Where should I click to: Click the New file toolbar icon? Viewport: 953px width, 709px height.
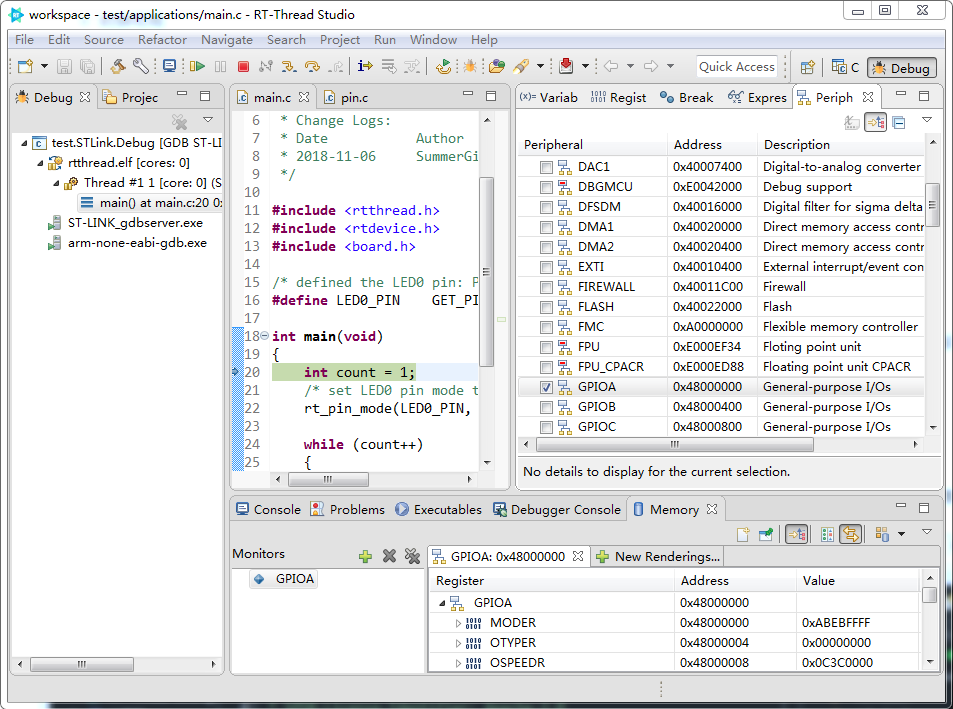pyautogui.click(x=26, y=66)
